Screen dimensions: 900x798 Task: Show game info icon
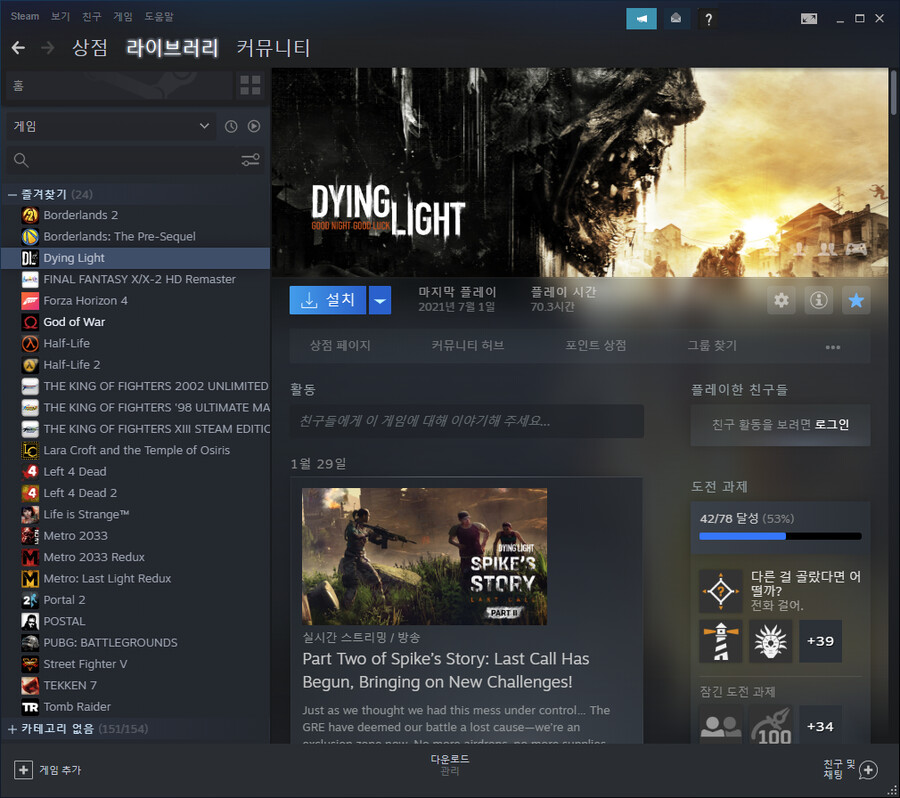(818, 300)
